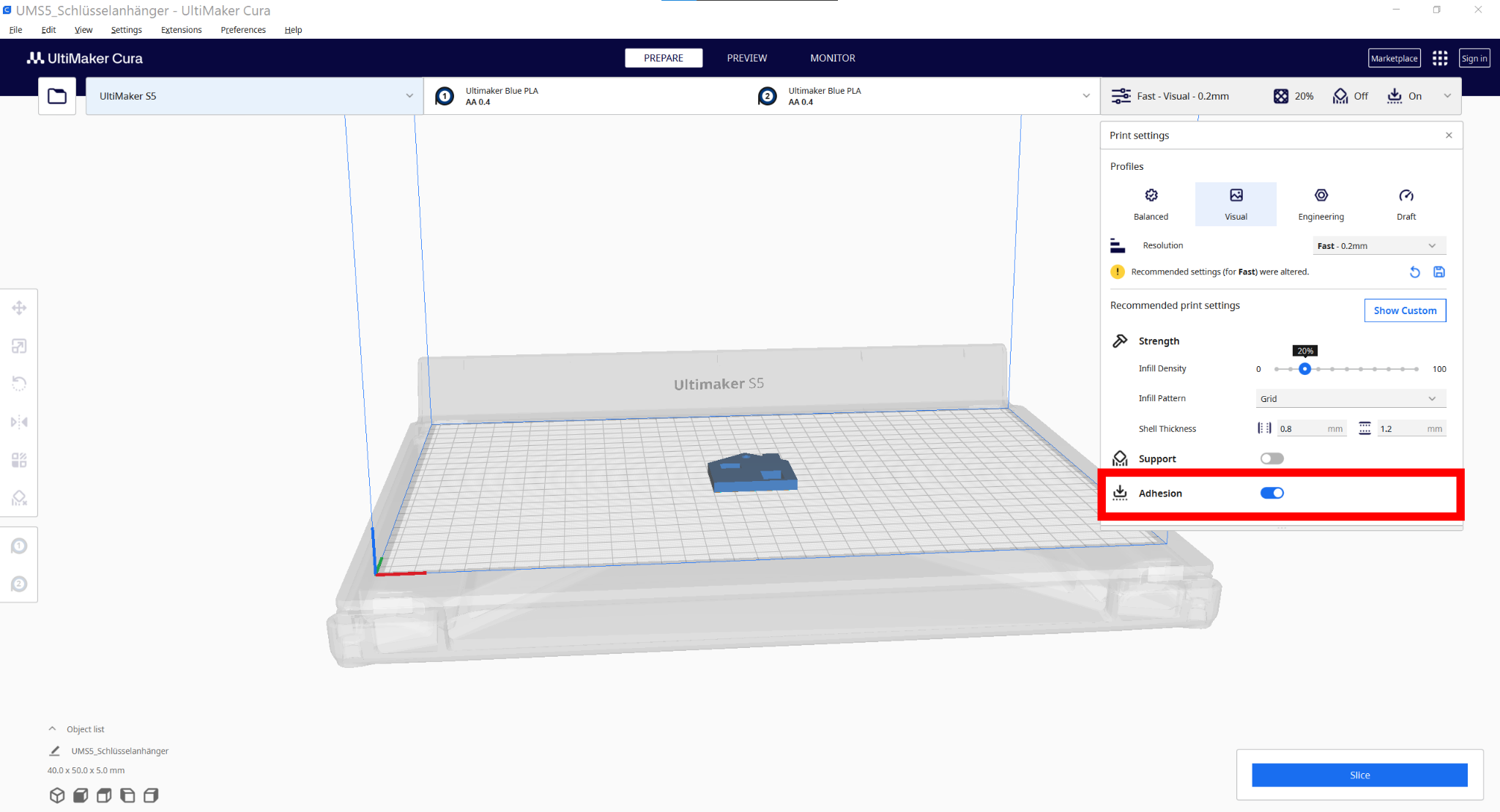Open the UltiMaker S5 printer dropdown
Viewport: 1500px width, 812px height.
pyautogui.click(x=254, y=96)
